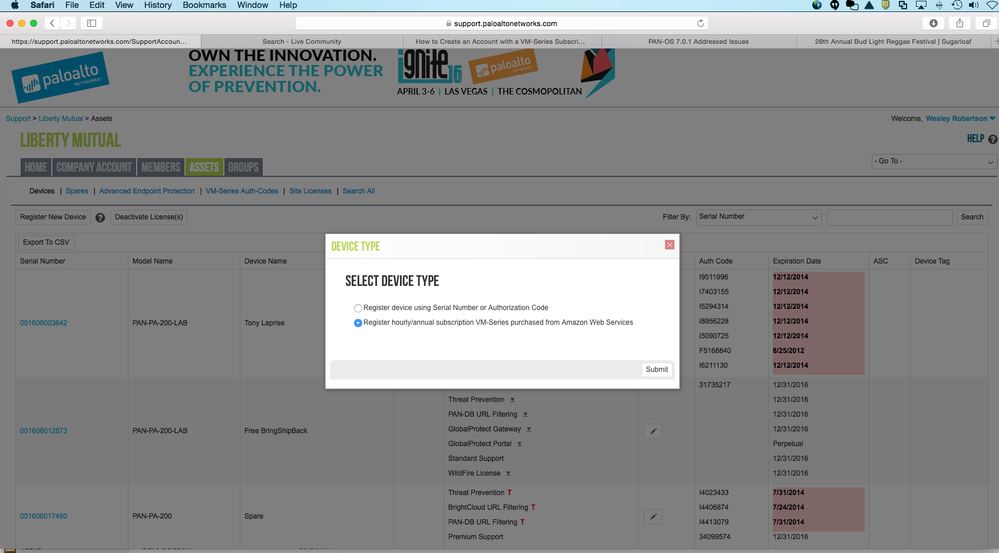Viewport: 999px width, 553px height.
Task: Open Safari menu in menu bar
Action: [x=43, y=5]
